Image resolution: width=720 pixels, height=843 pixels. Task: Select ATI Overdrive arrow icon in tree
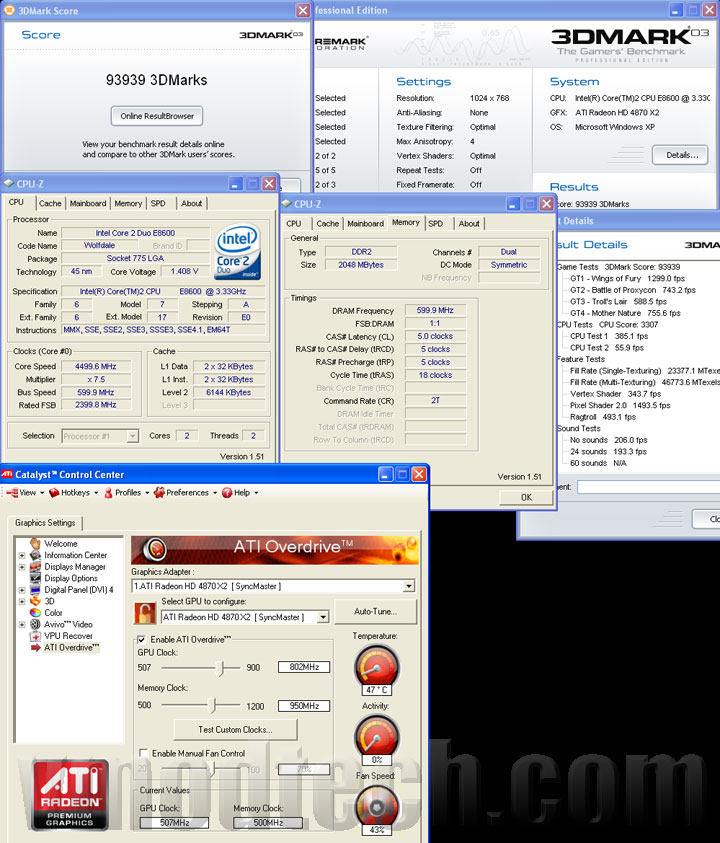click(35, 647)
